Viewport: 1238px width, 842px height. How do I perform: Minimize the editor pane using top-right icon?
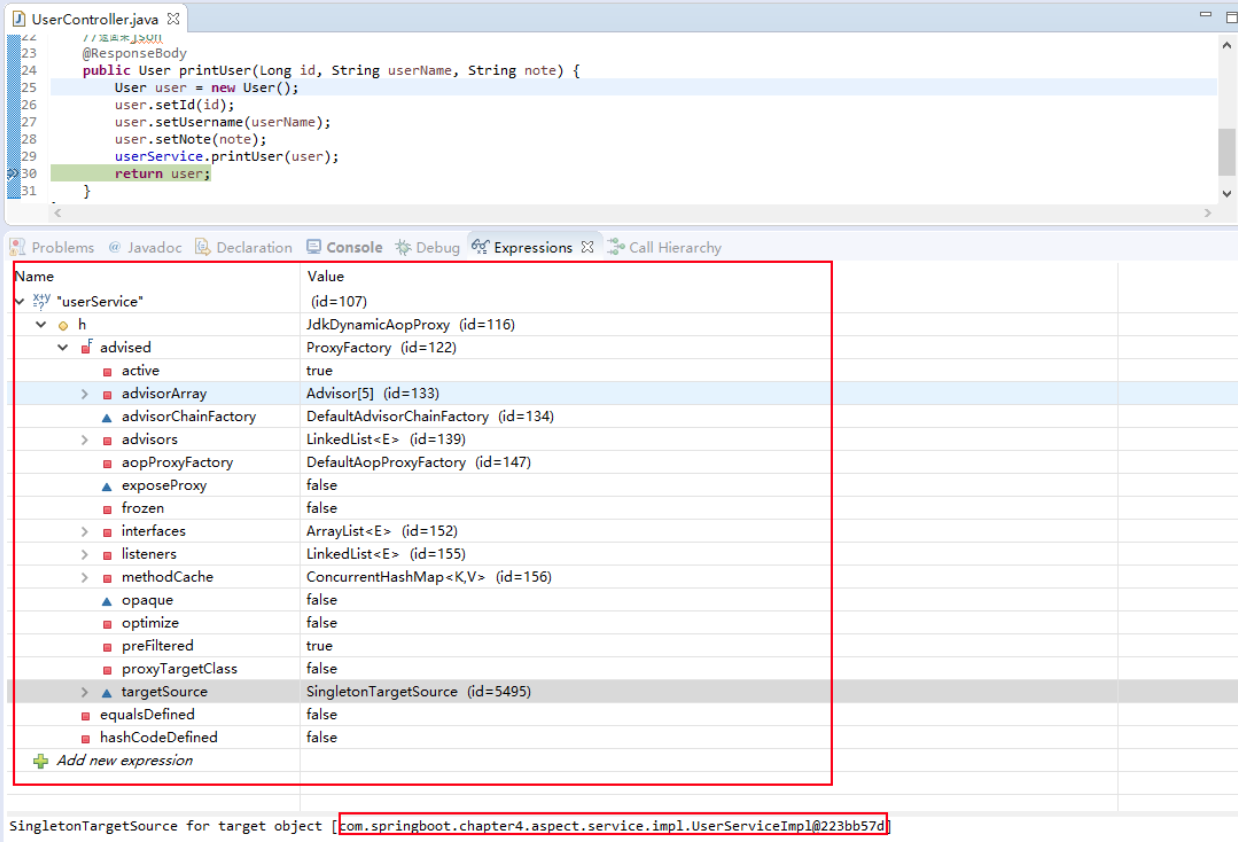pyautogui.click(x=1205, y=15)
